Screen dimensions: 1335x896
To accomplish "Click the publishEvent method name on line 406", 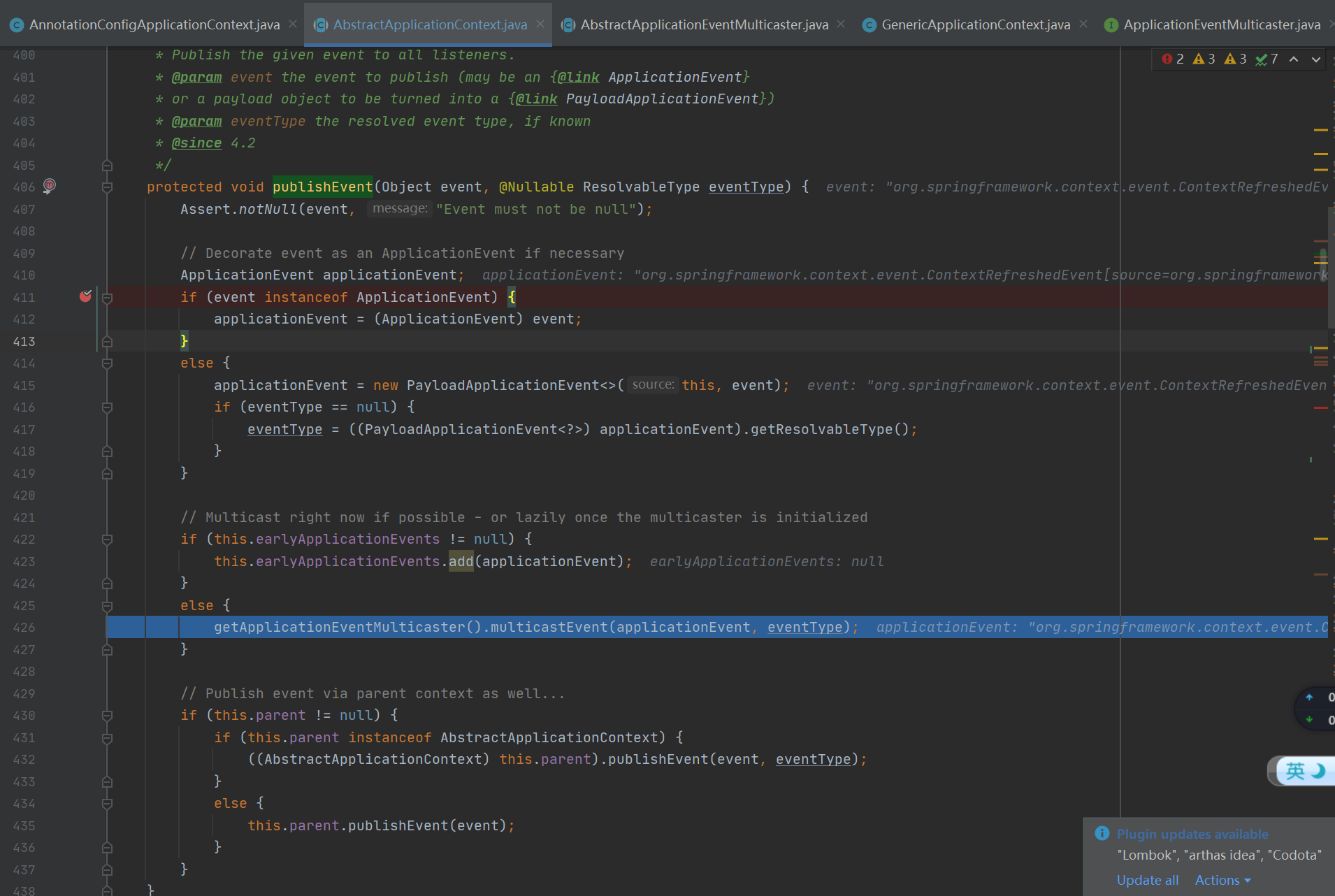I will pos(322,187).
